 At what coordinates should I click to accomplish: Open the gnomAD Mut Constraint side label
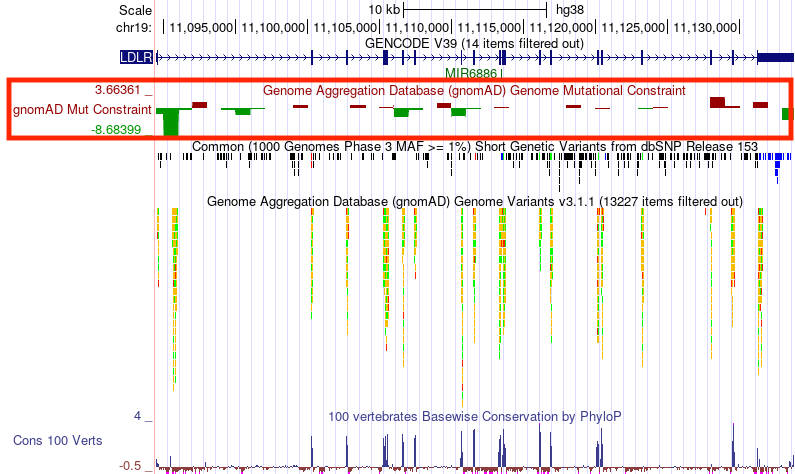point(82,110)
